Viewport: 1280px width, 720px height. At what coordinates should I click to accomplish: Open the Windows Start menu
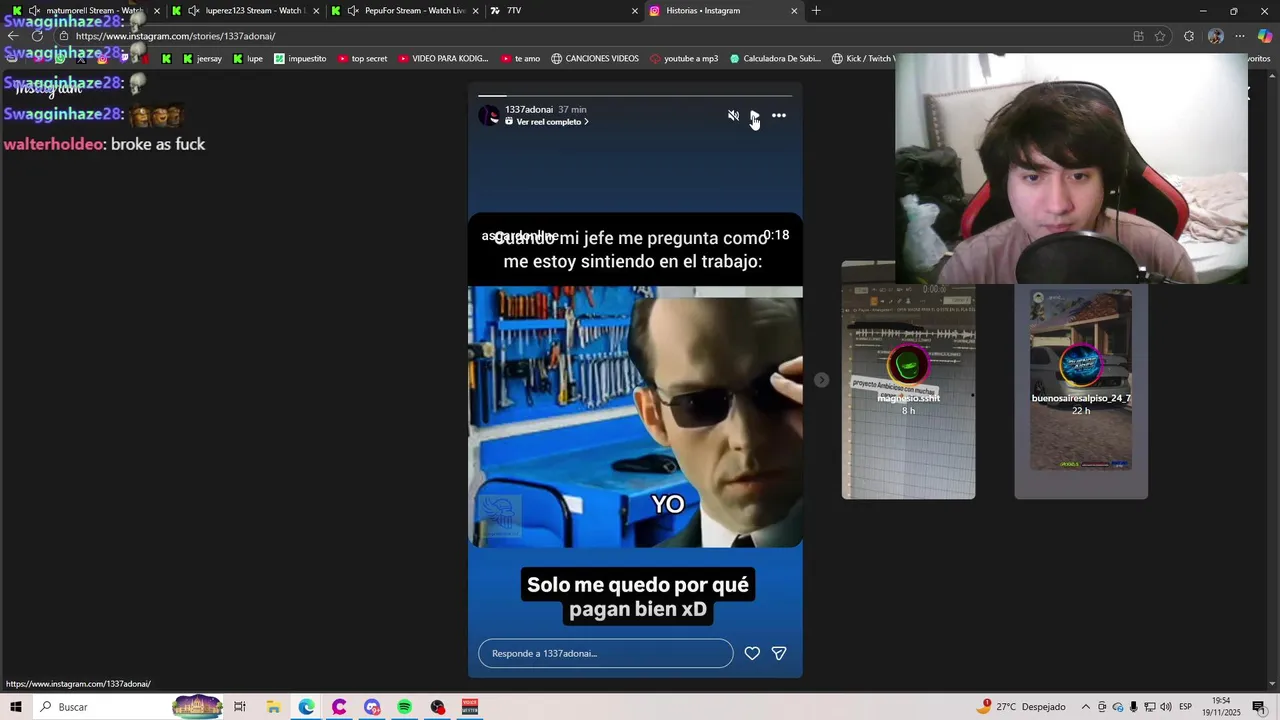tap(16, 707)
